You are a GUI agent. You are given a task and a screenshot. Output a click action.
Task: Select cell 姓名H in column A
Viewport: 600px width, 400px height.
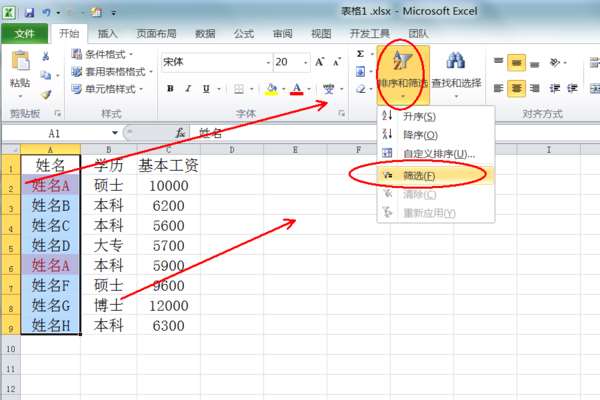tap(51, 325)
